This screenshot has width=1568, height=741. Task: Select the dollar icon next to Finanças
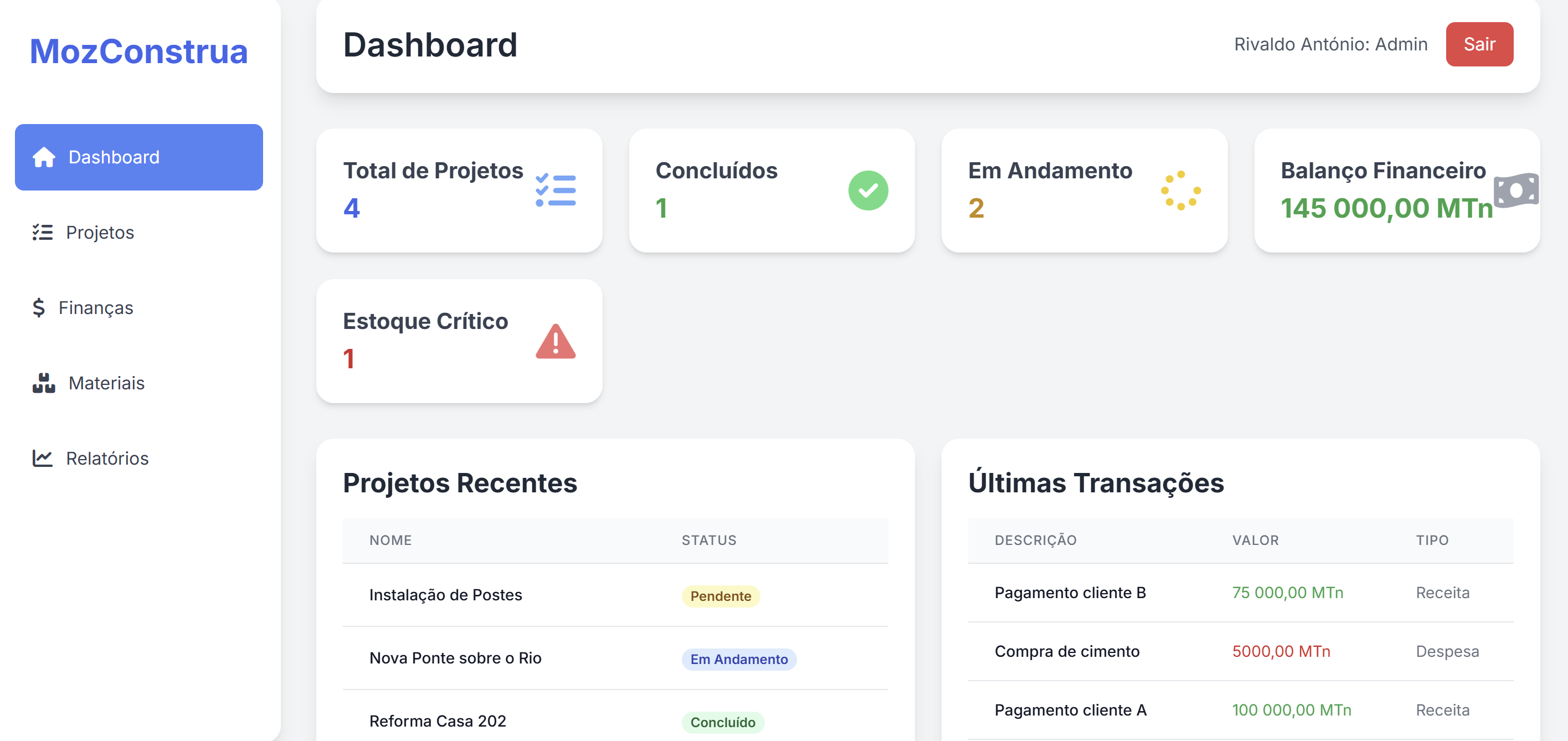38,307
